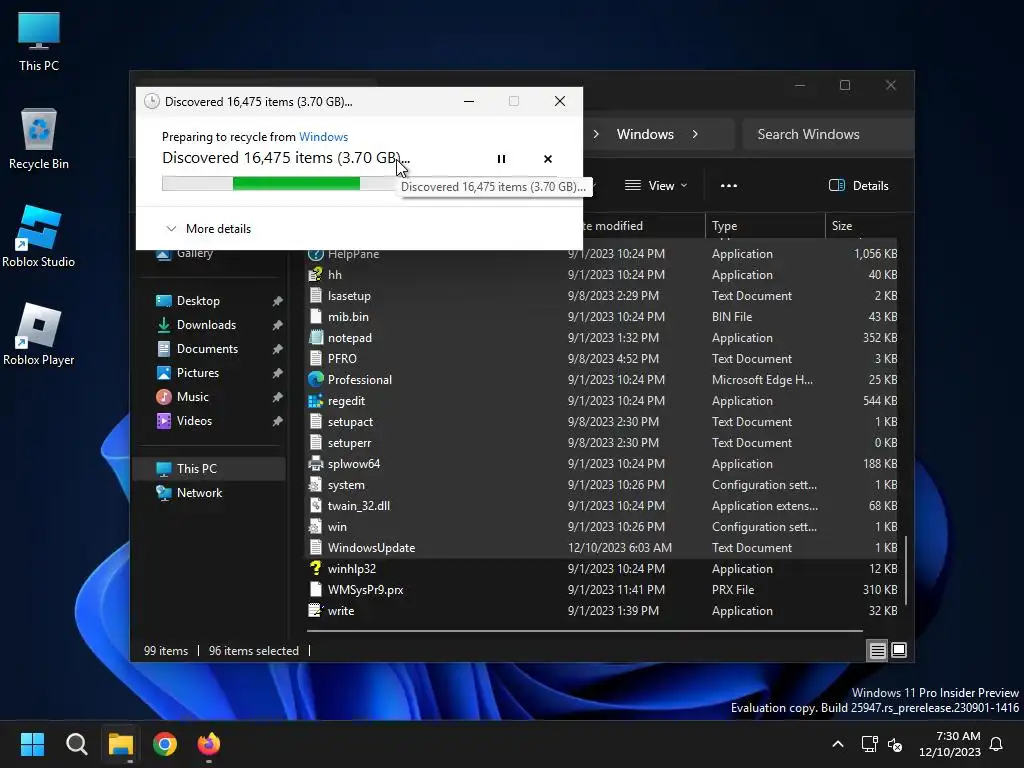Click the PFRO file name
The height and width of the screenshot is (768, 1024).
[342, 359]
